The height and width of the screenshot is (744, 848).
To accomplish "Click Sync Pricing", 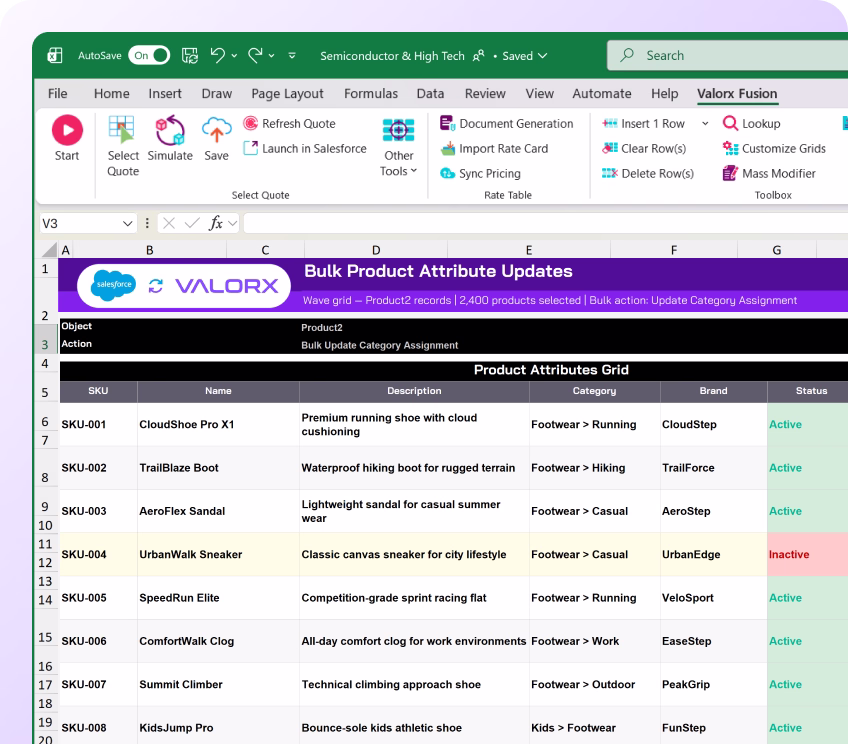I will (x=480, y=174).
